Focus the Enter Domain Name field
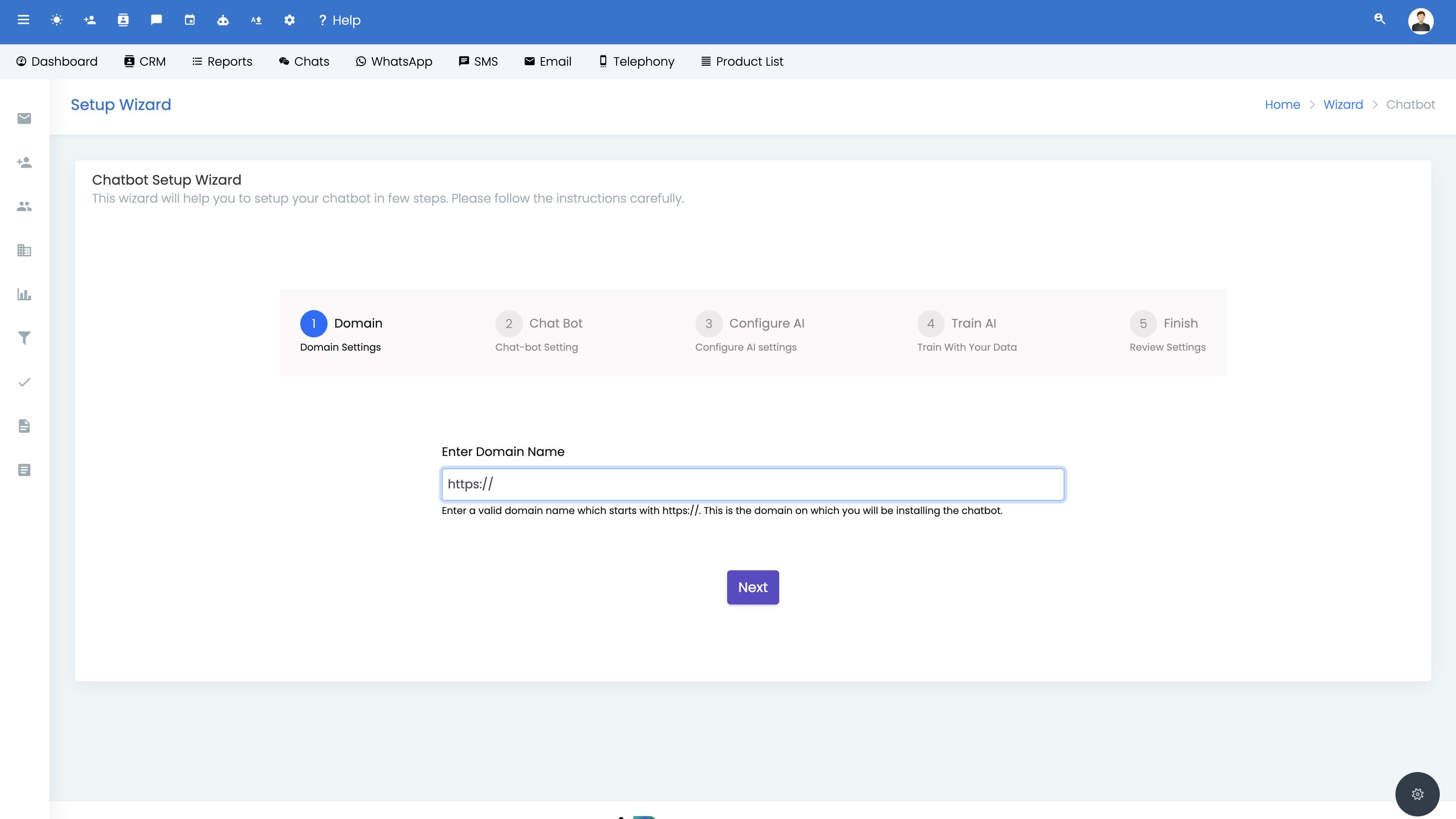Screen dimensions: 1456x819 [752, 485]
